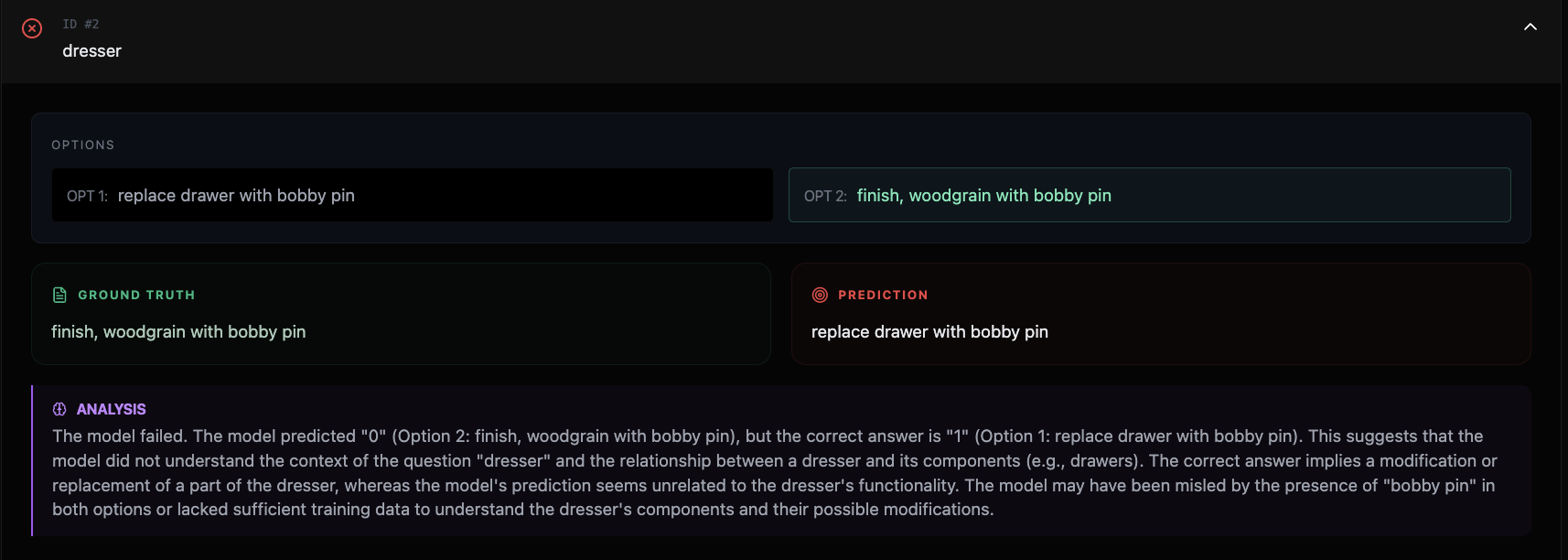
Task: Click the OPTIONS section heading
Action: [x=83, y=145]
